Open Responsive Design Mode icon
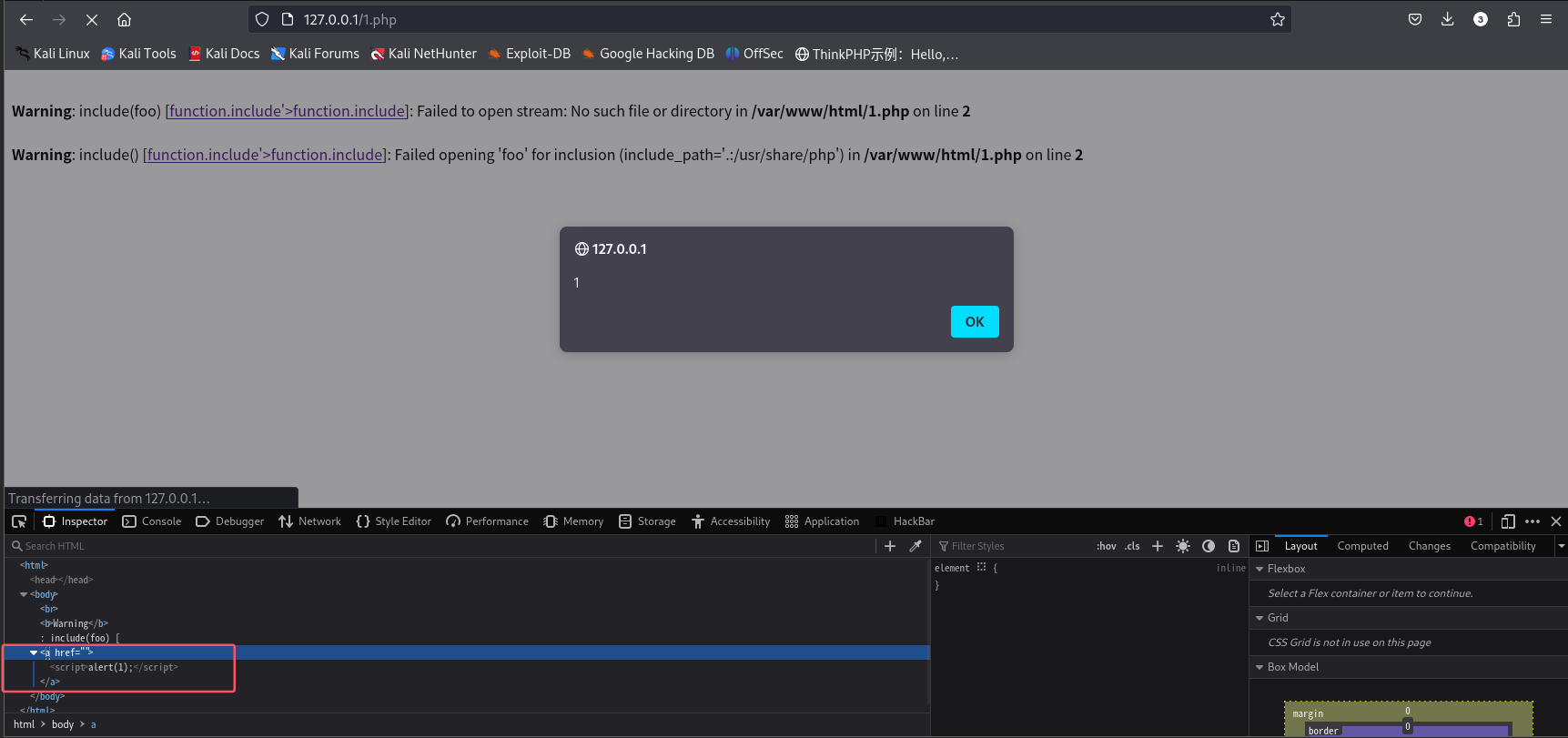Viewport: 1568px width, 738px height. point(1508,521)
